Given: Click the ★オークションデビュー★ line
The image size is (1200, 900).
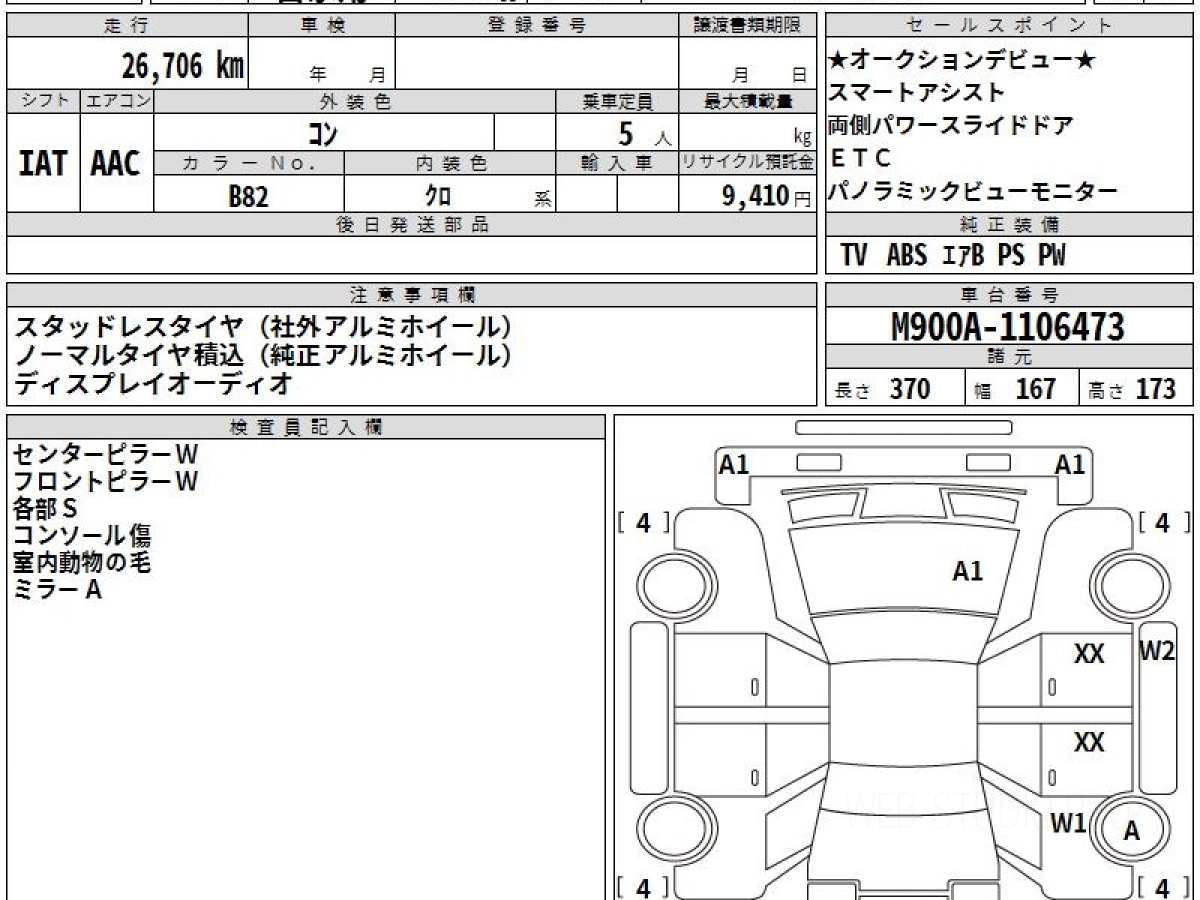Looking at the screenshot, I should click(x=962, y=60).
